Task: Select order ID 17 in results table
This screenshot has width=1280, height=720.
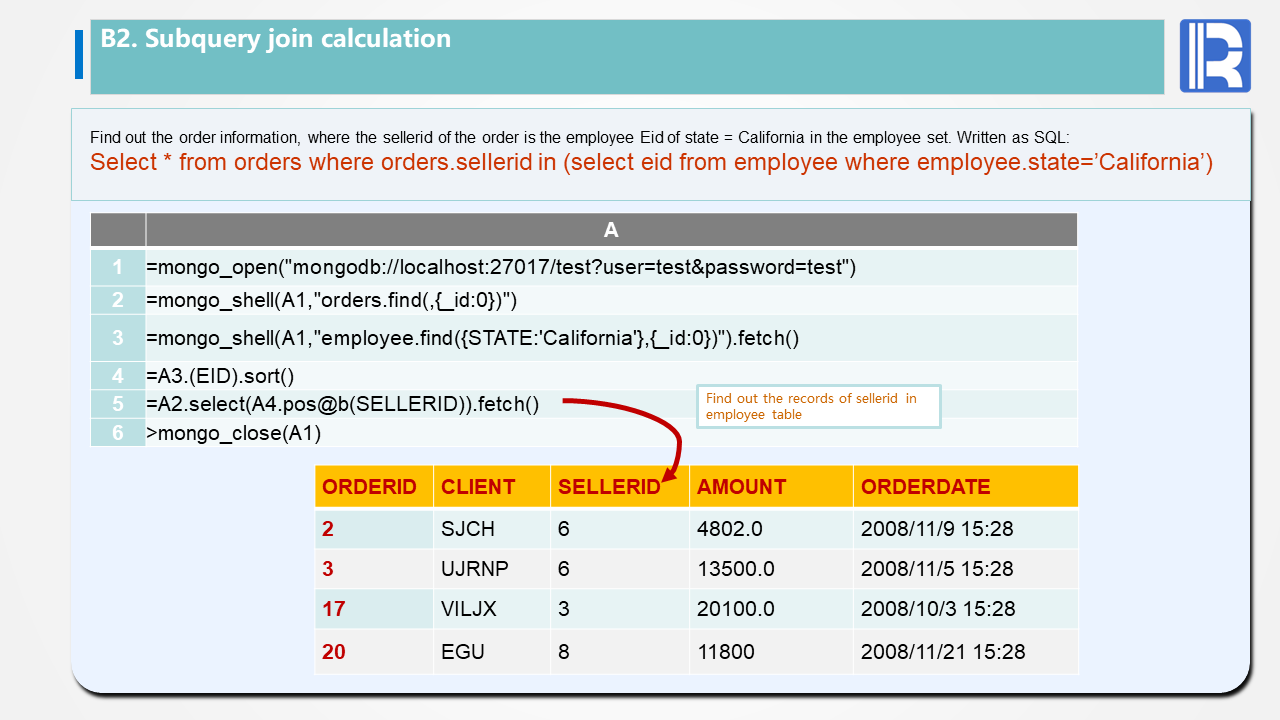Action: (334, 609)
